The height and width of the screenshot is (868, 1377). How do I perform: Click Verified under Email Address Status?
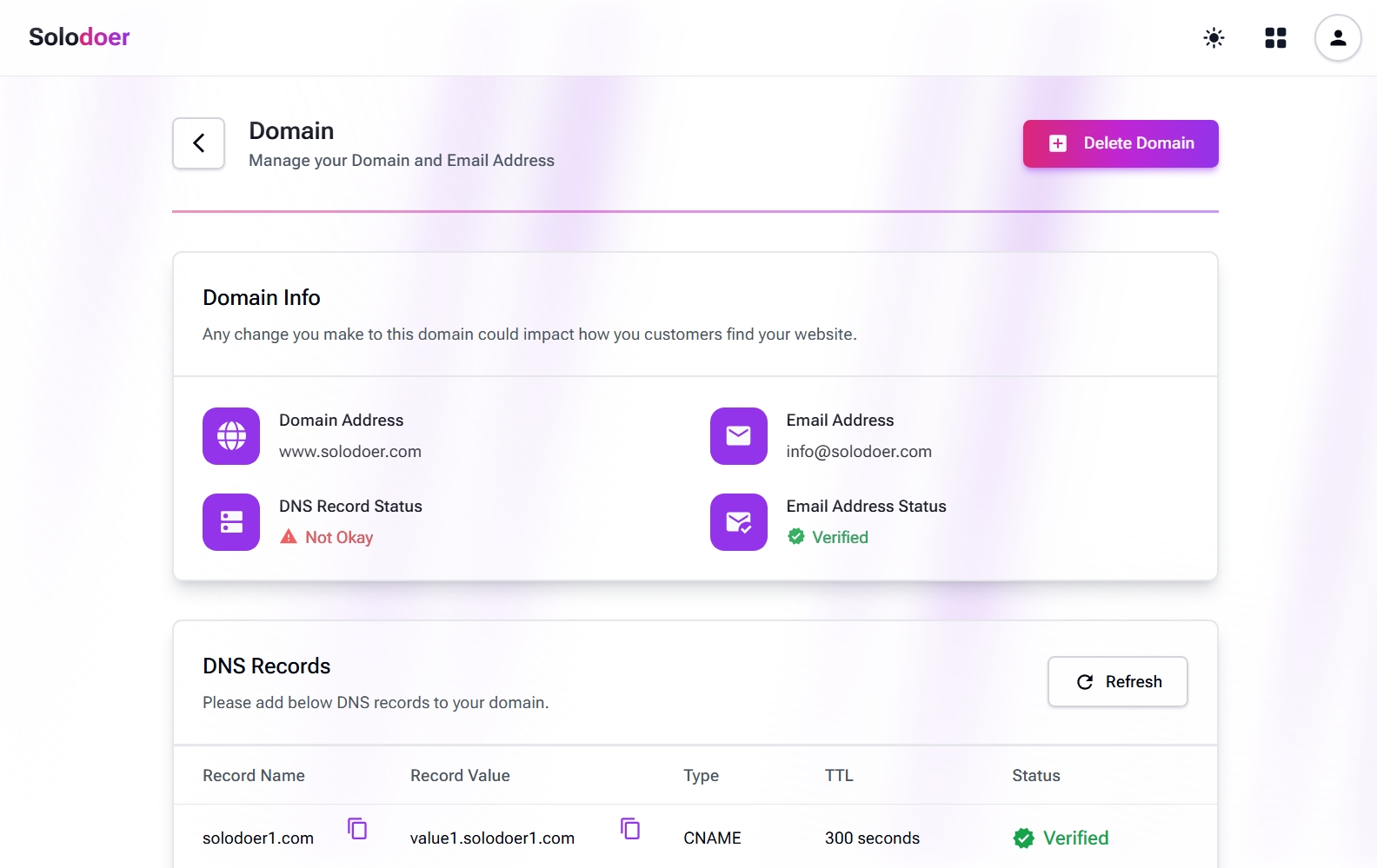pos(840,538)
